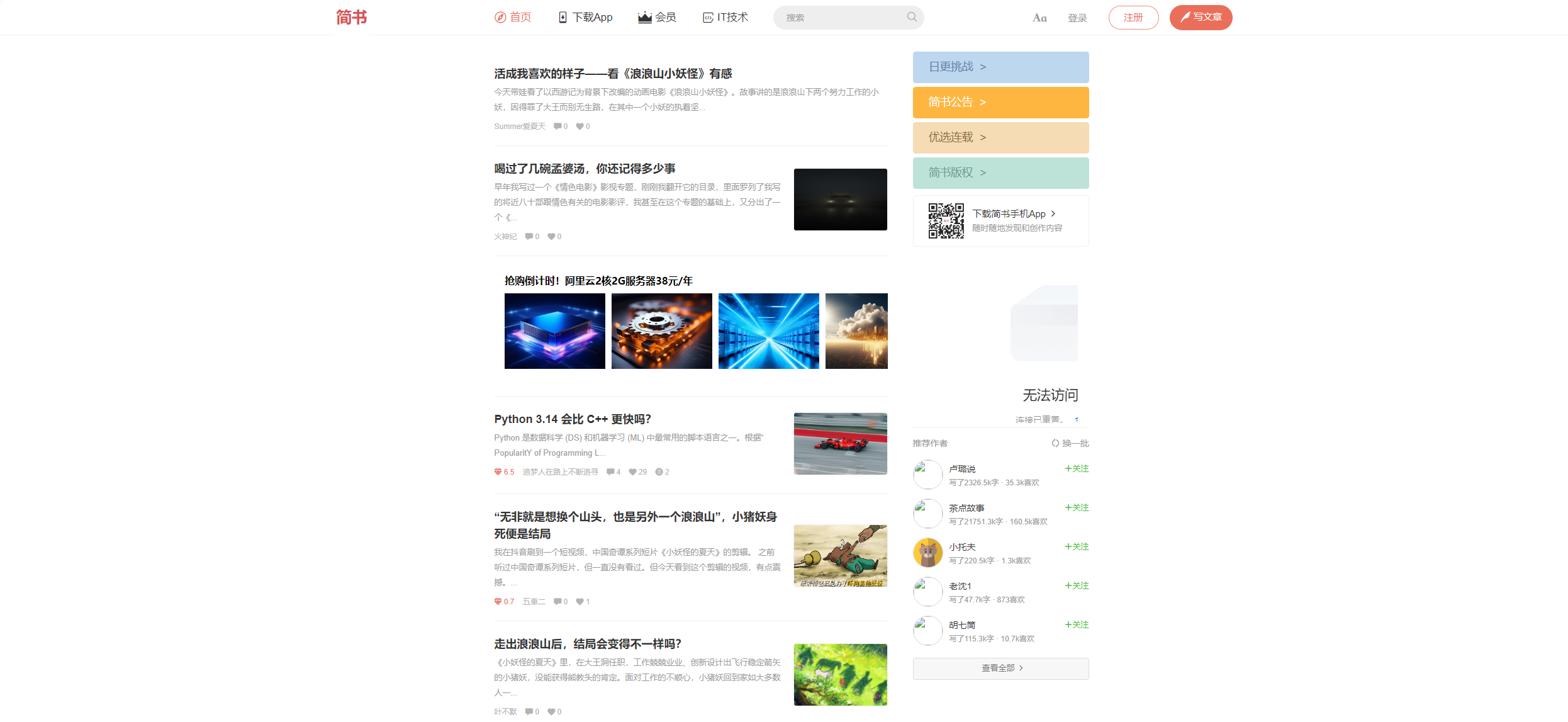Expand the 日更挑战 panel chevron
This screenshot has width=1568, height=722.
tap(982, 67)
